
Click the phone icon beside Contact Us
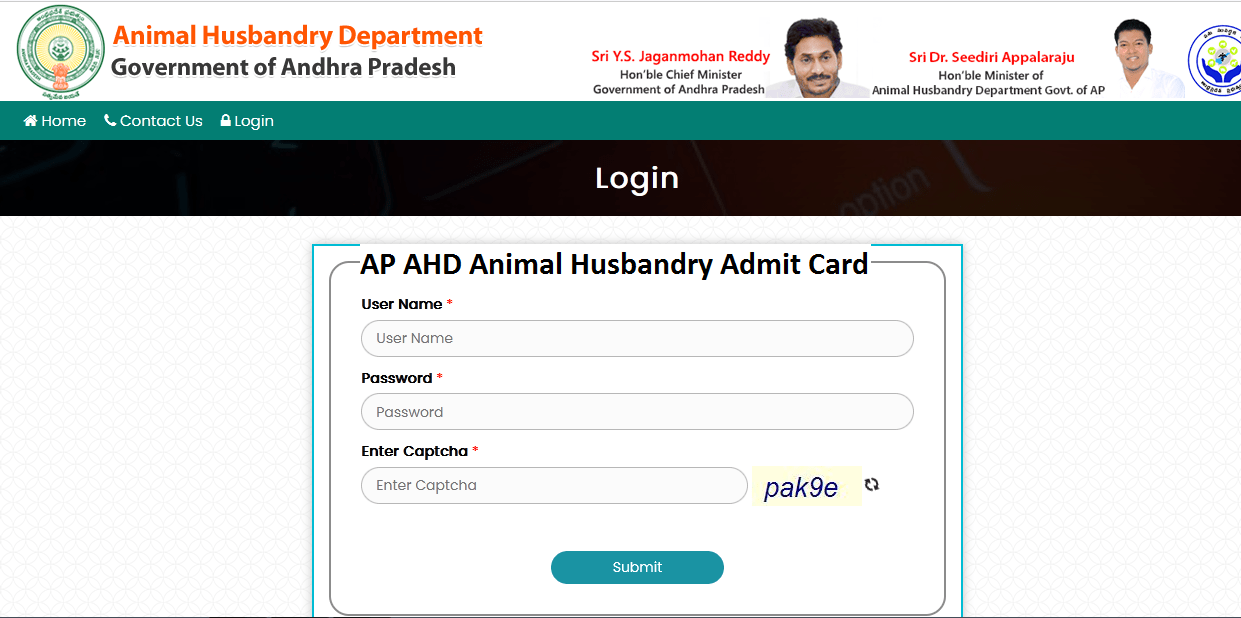(110, 120)
